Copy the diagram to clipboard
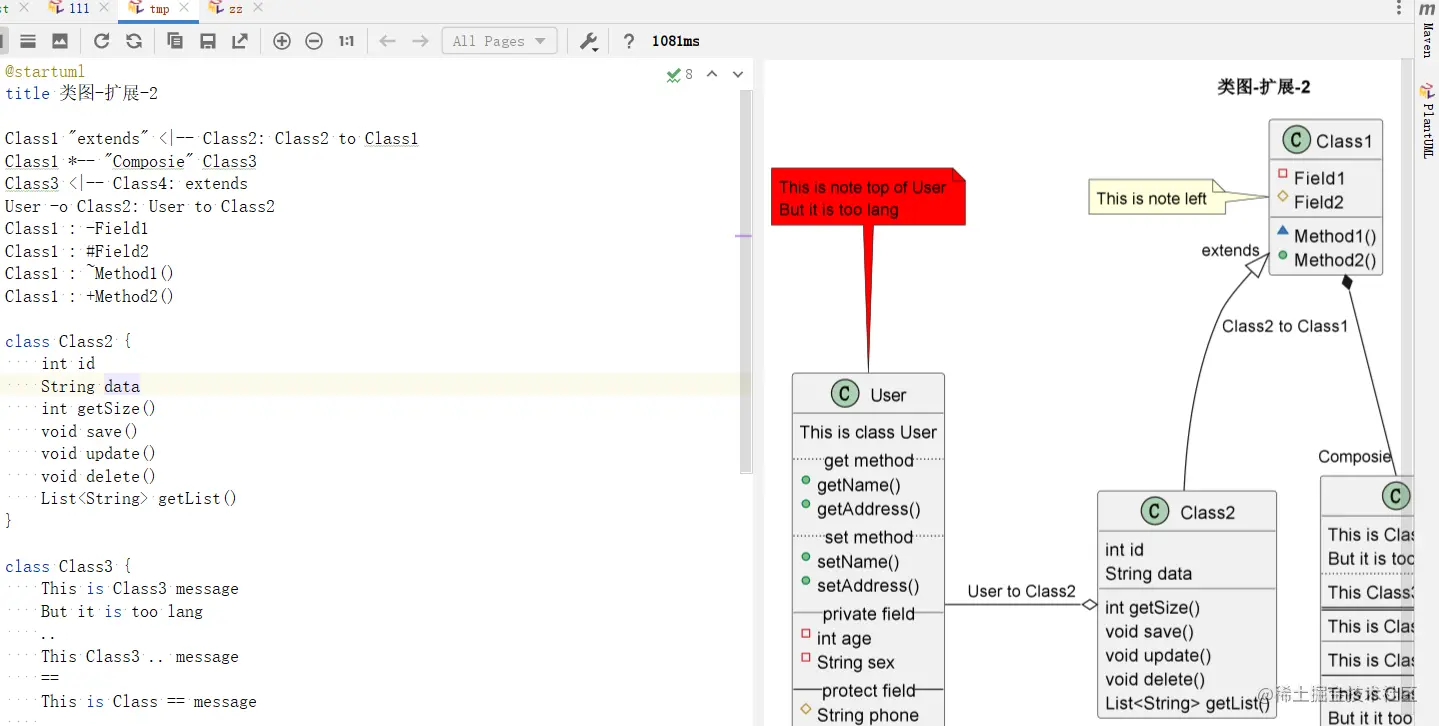Viewport: 1439px width, 726px height. [x=175, y=41]
